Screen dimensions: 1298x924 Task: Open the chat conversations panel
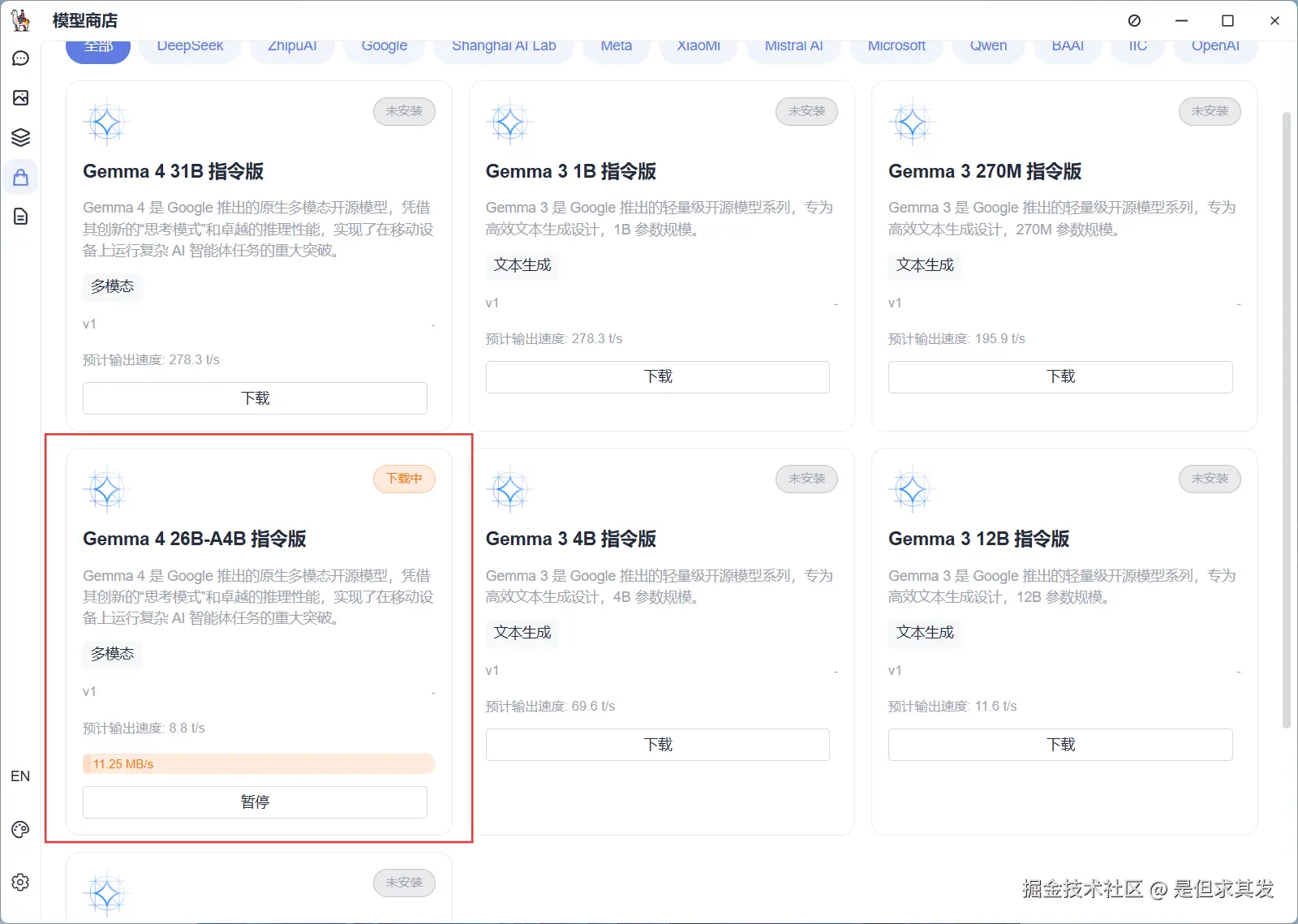(20, 58)
